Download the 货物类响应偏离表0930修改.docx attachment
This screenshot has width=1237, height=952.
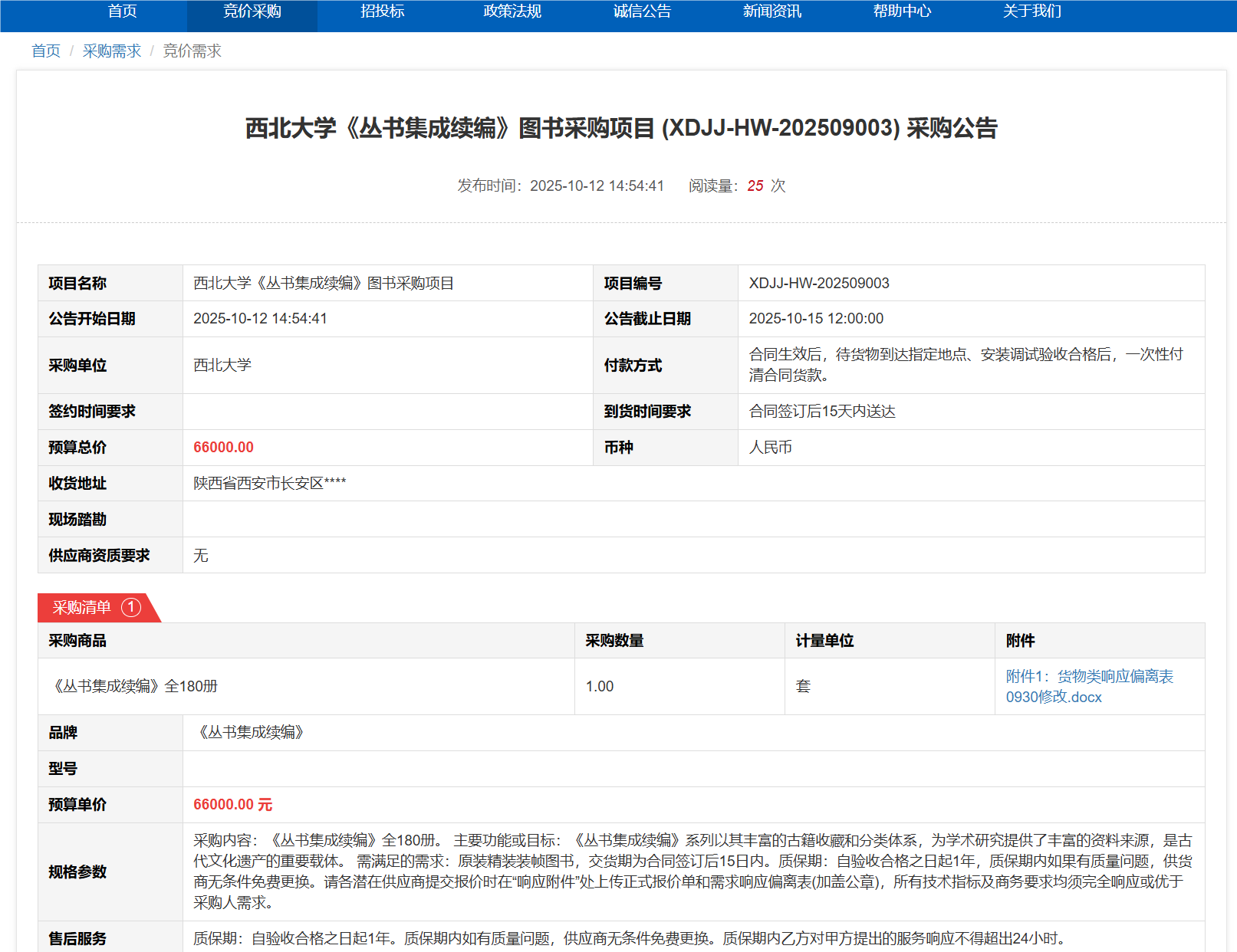[x=1089, y=686]
